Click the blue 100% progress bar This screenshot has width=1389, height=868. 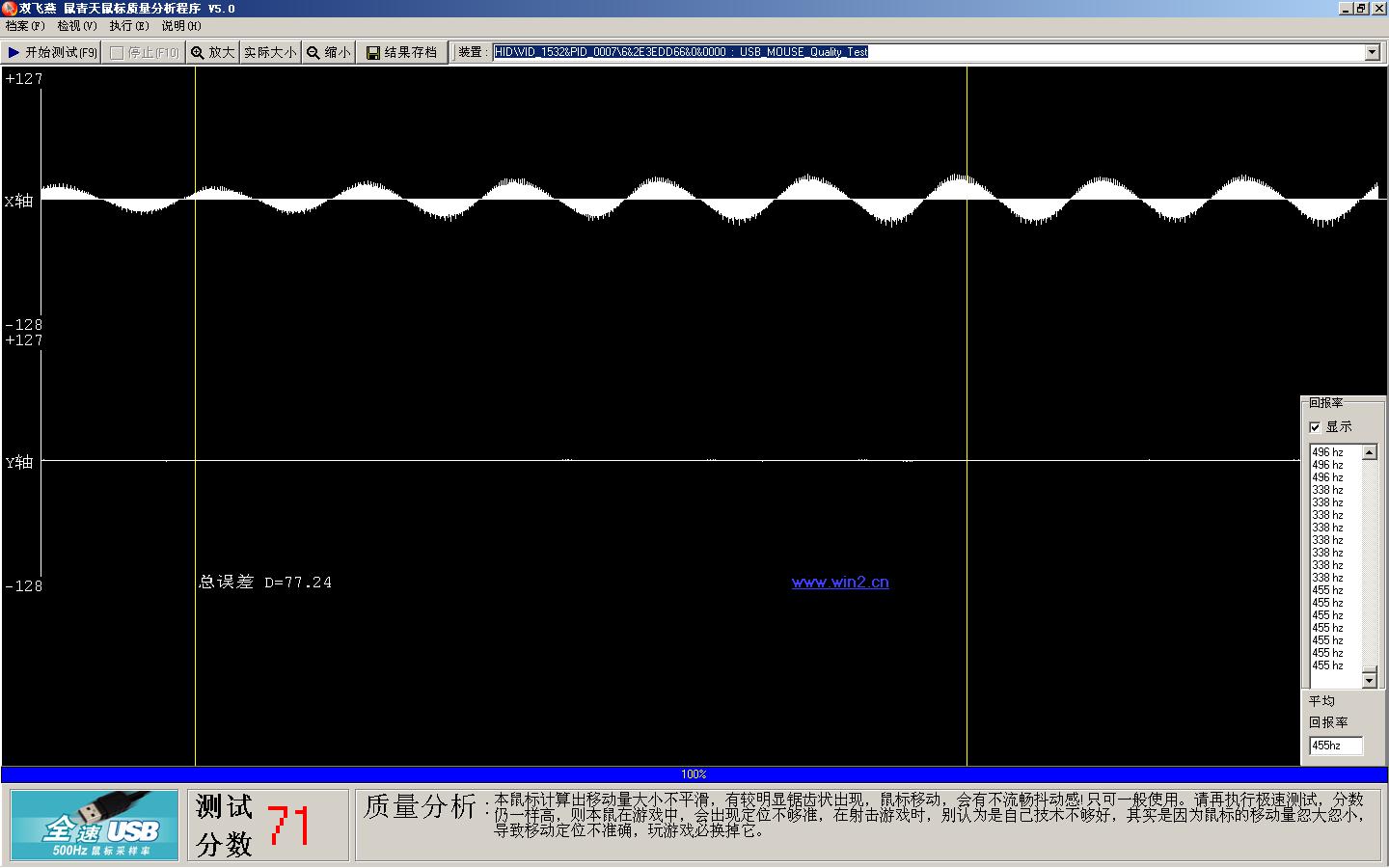click(x=694, y=774)
